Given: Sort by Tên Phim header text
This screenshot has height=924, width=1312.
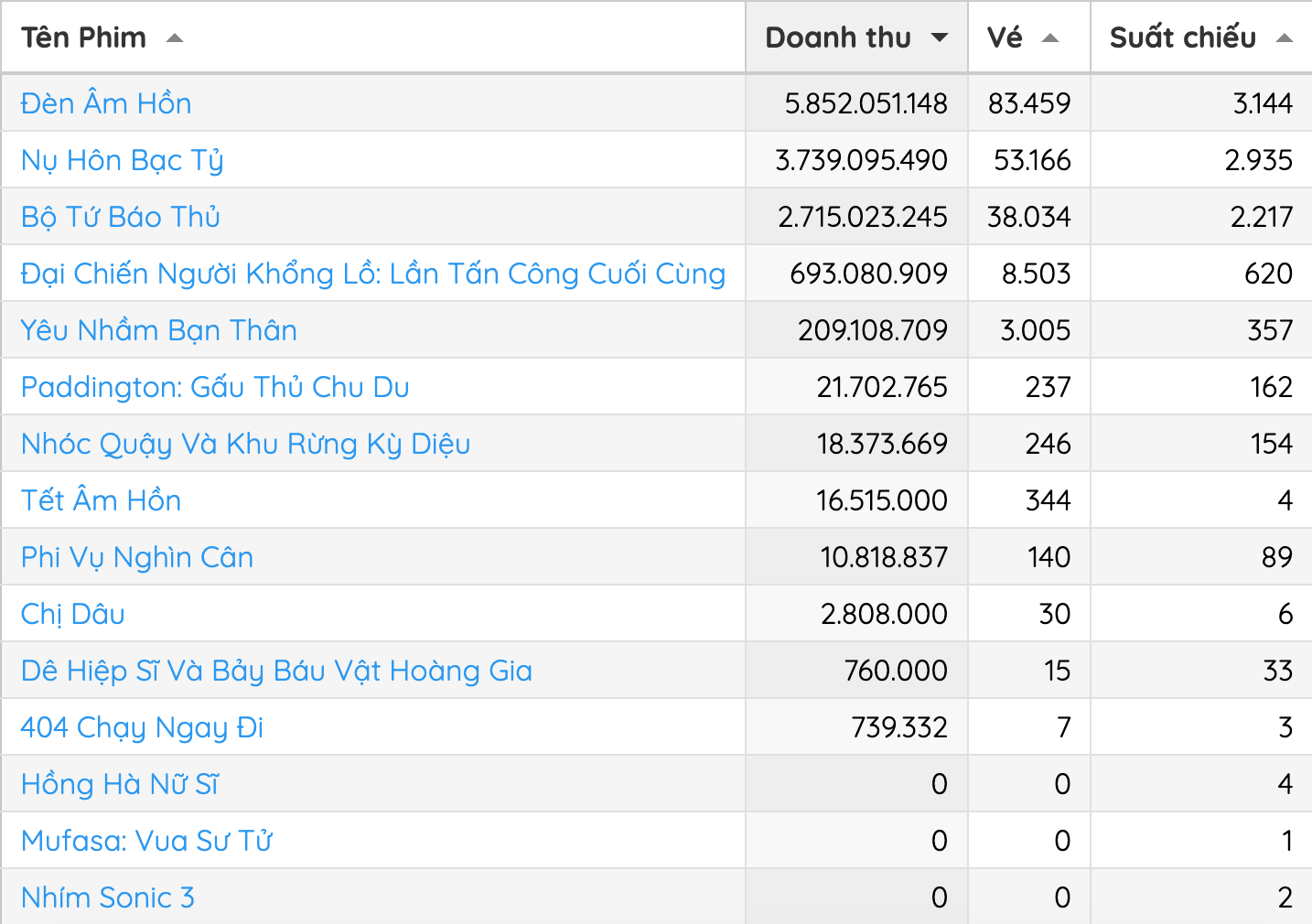Looking at the screenshot, I should (83, 38).
